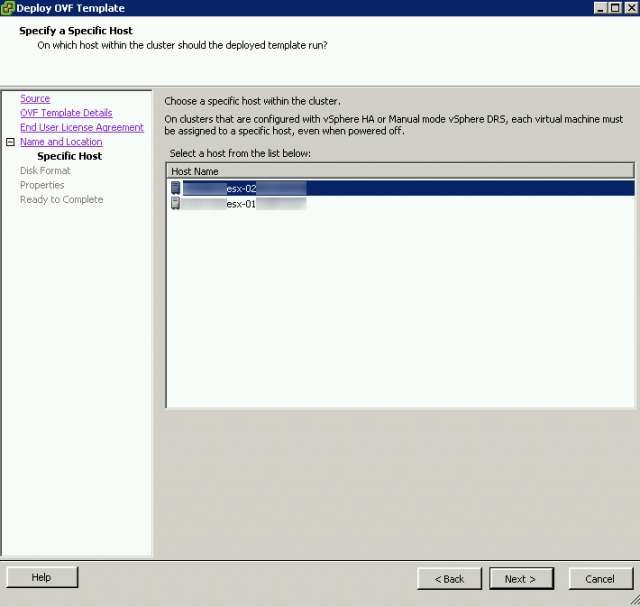Click the server icon beside esx-01

(x=176, y=203)
